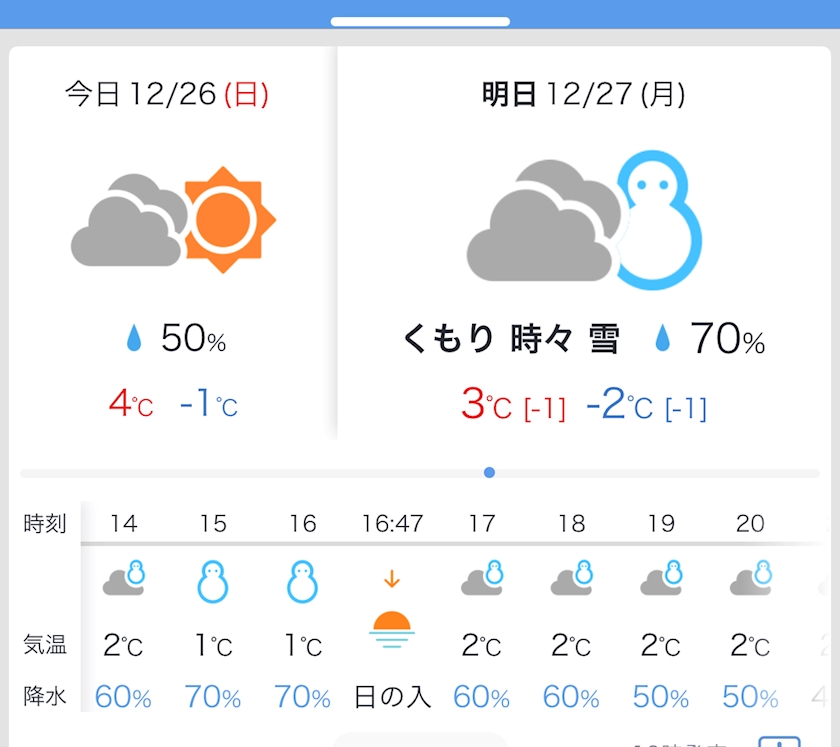Tap the 17:00 cloudy snow icon
840x747 pixels.
pyautogui.click(x=481, y=579)
